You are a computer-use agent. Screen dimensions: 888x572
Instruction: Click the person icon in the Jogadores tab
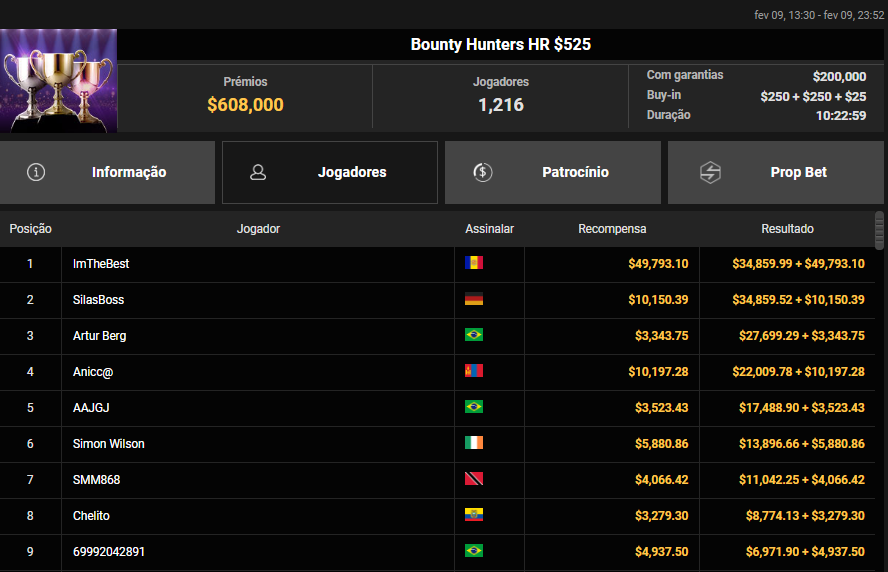click(258, 172)
